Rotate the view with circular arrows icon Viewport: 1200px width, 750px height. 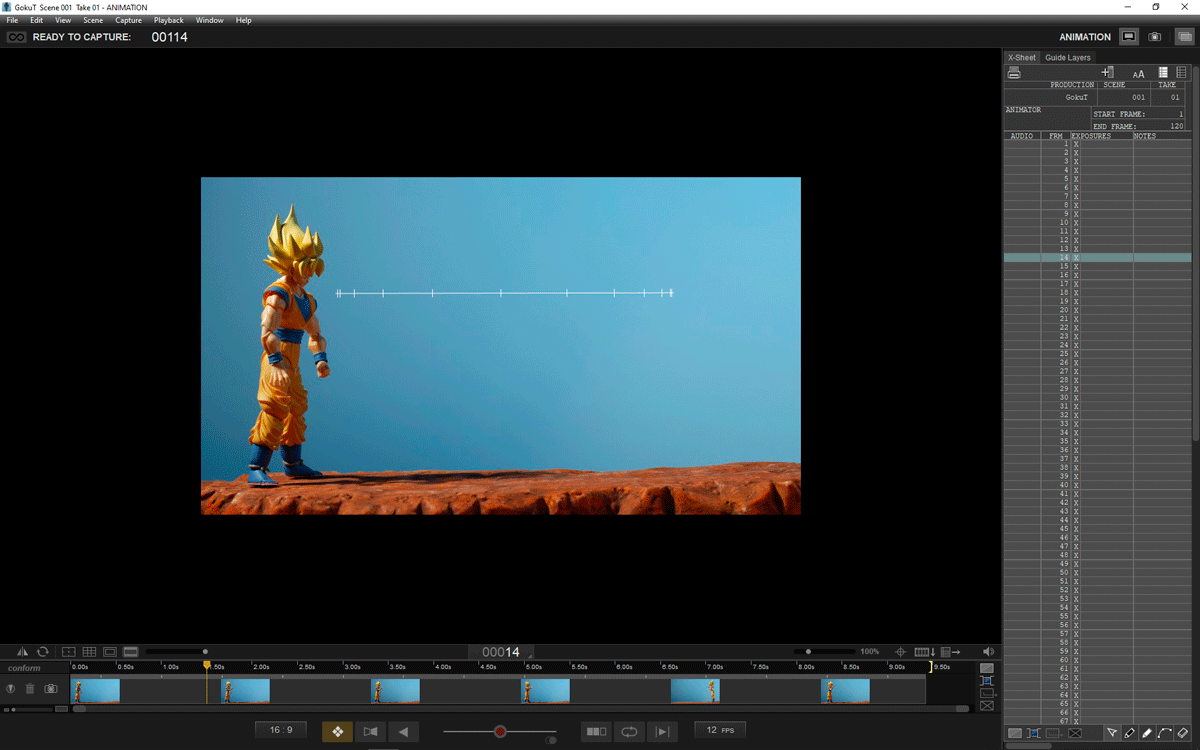[43, 652]
